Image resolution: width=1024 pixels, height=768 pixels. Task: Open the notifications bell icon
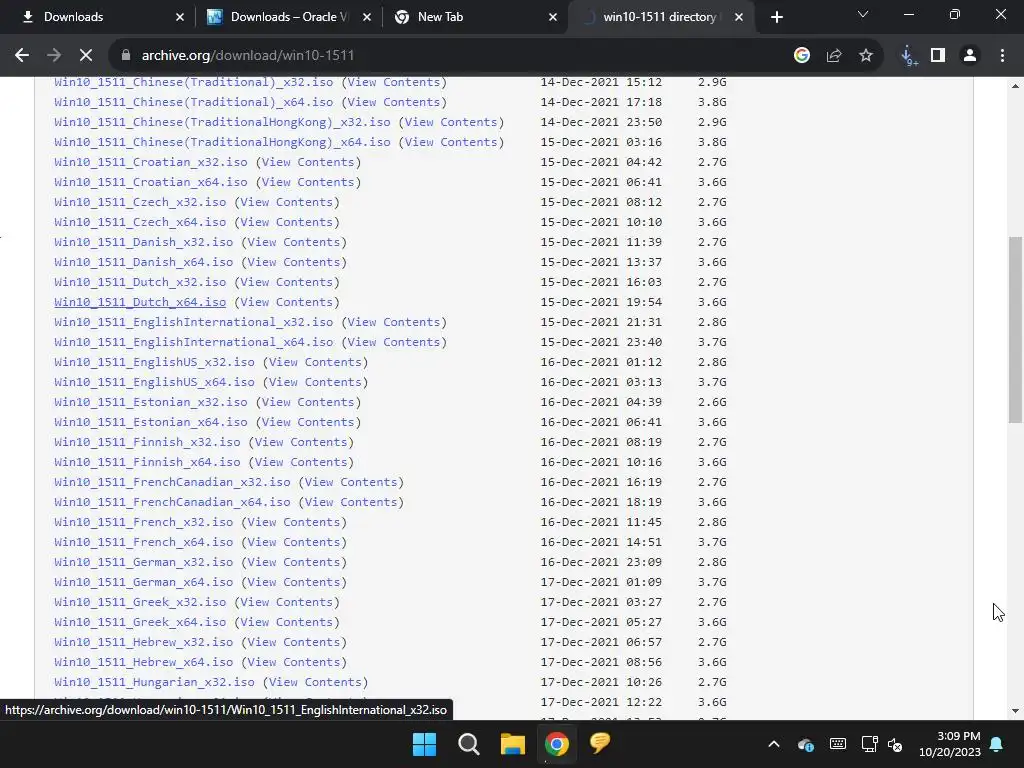click(x=997, y=744)
